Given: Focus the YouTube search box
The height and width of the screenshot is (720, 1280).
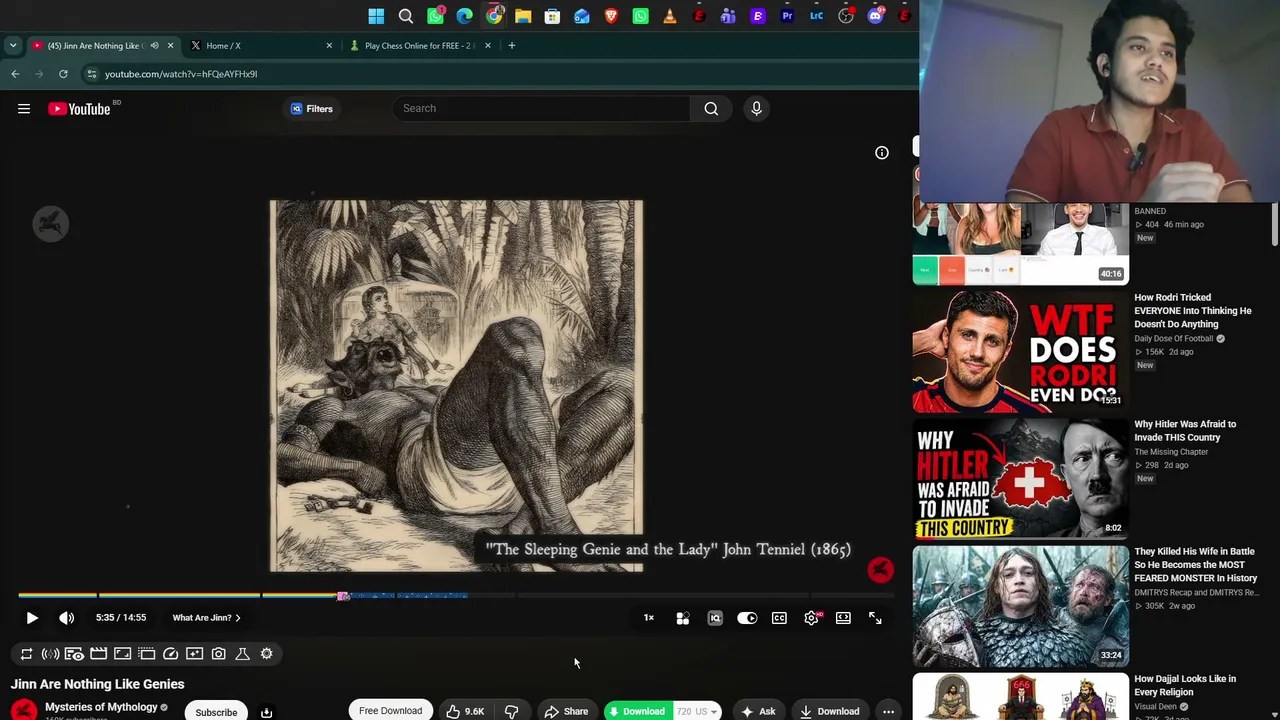Looking at the screenshot, I should [x=541, y=108].
